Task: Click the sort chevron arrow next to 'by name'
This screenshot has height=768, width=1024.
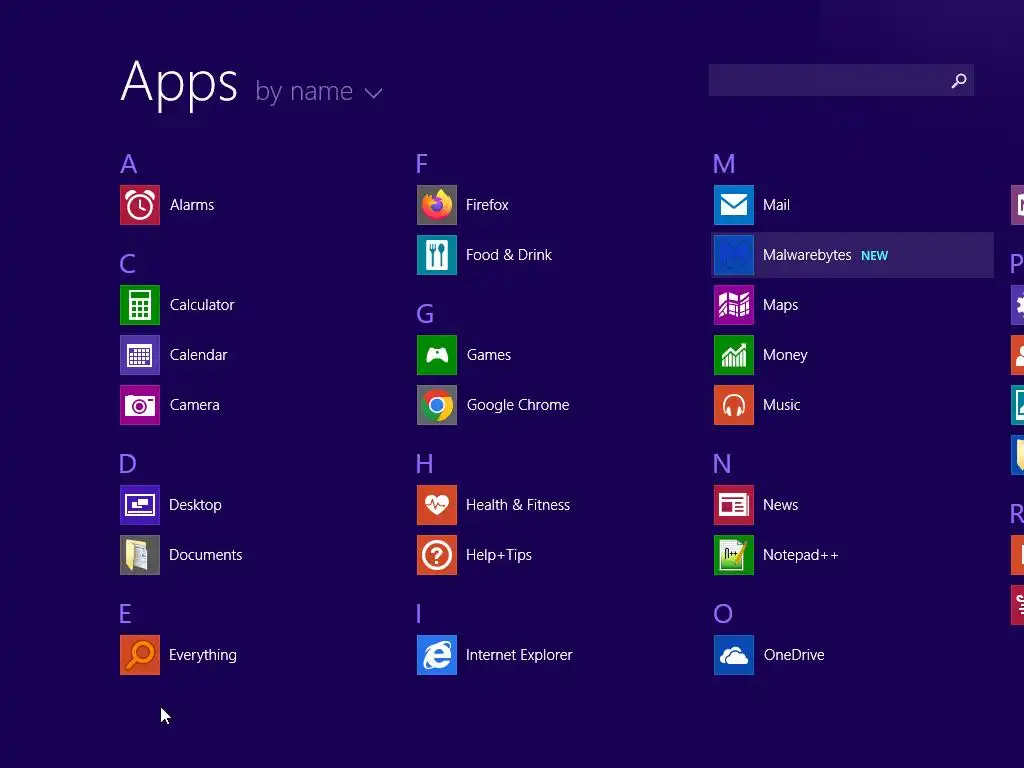Action: [x=374, y=93]
